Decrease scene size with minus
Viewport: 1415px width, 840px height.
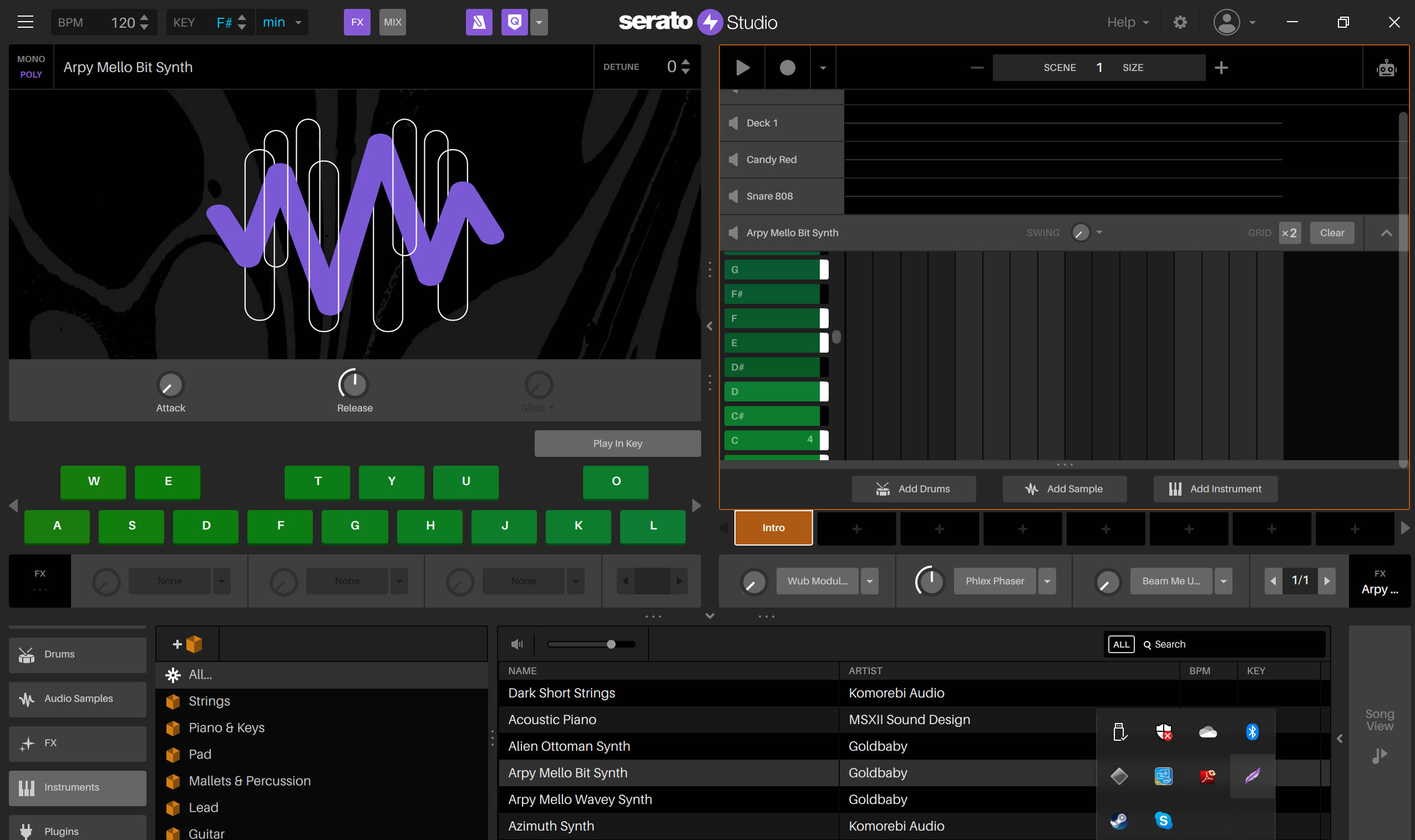click(x=977, y=67)
